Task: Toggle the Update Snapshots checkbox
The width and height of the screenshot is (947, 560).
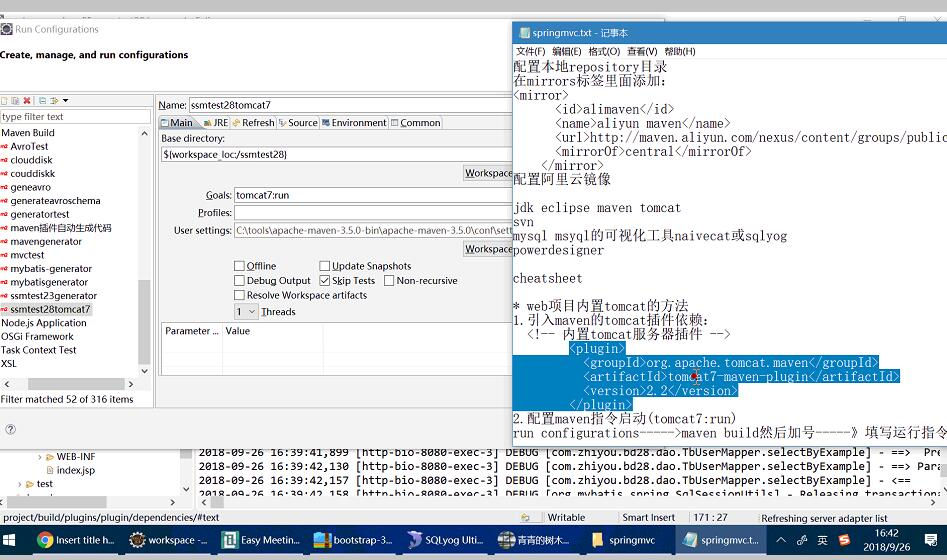Action: (x=324, y=266)
